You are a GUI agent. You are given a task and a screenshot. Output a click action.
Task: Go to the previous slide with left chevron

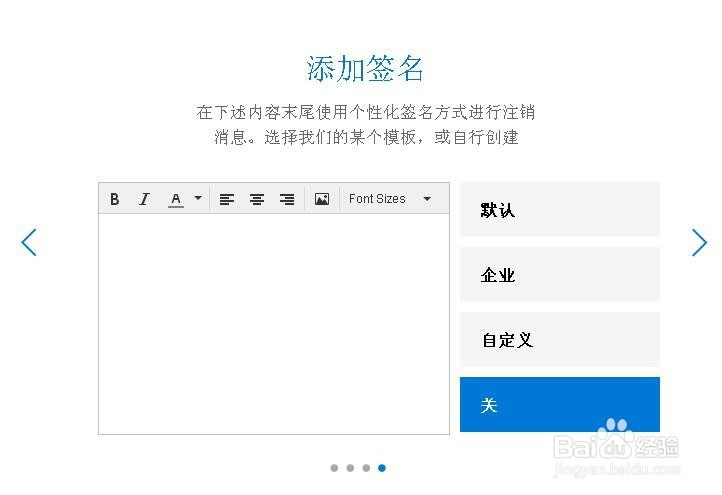29,242
